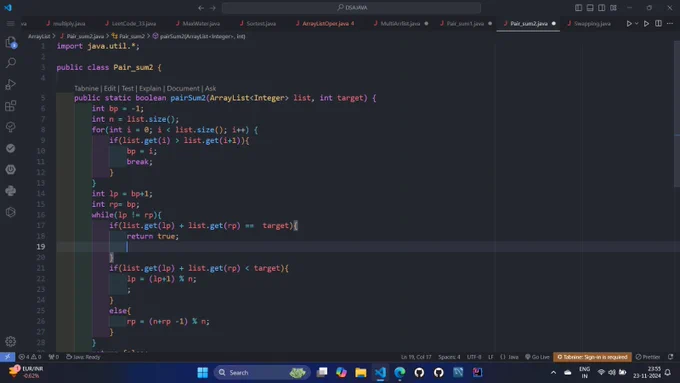Open the Search view in activity bar
The width and height of the screenshot is (680, 383).
click(x=11, y=63)
